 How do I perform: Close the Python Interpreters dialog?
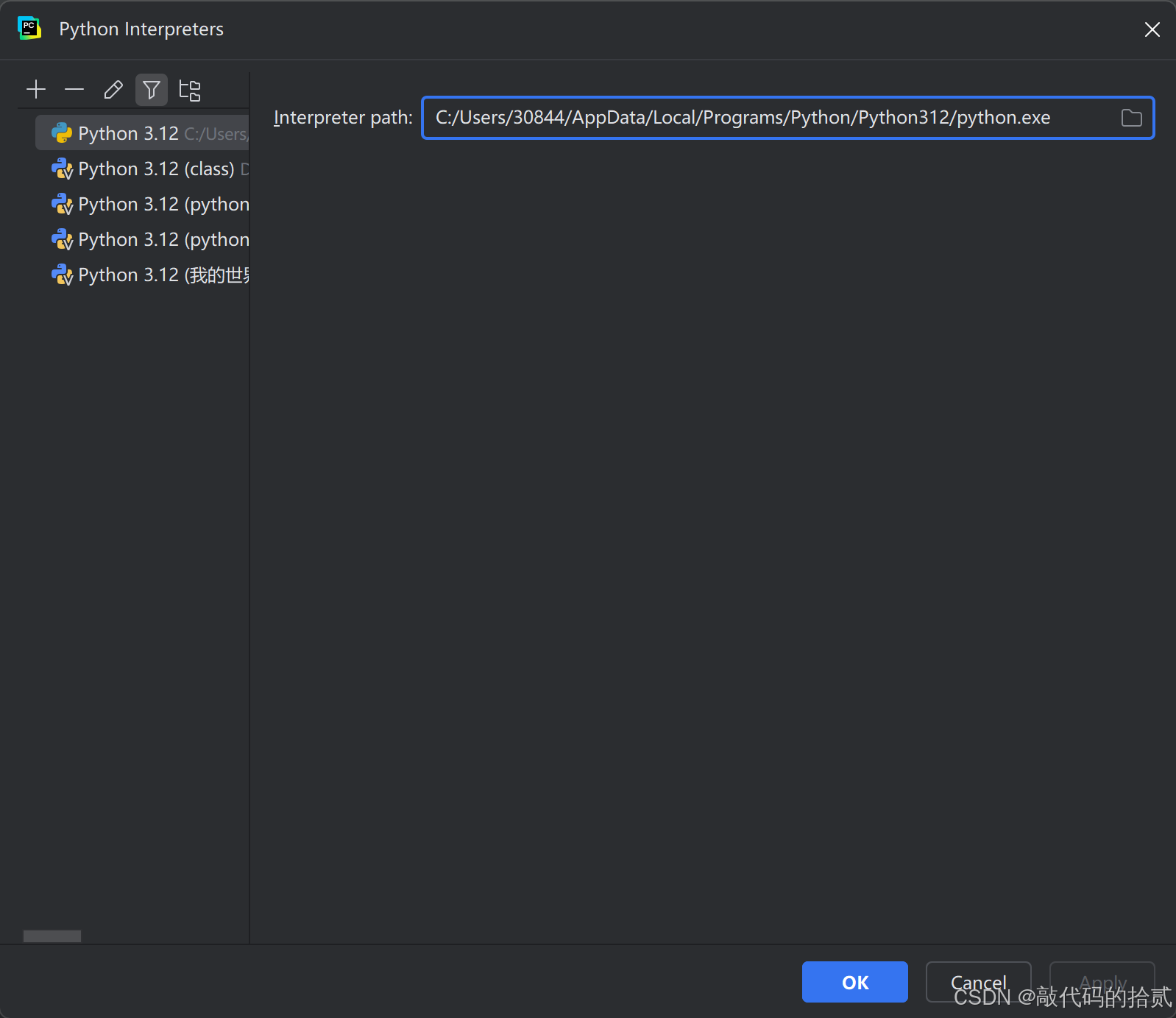click(1152, 29)
